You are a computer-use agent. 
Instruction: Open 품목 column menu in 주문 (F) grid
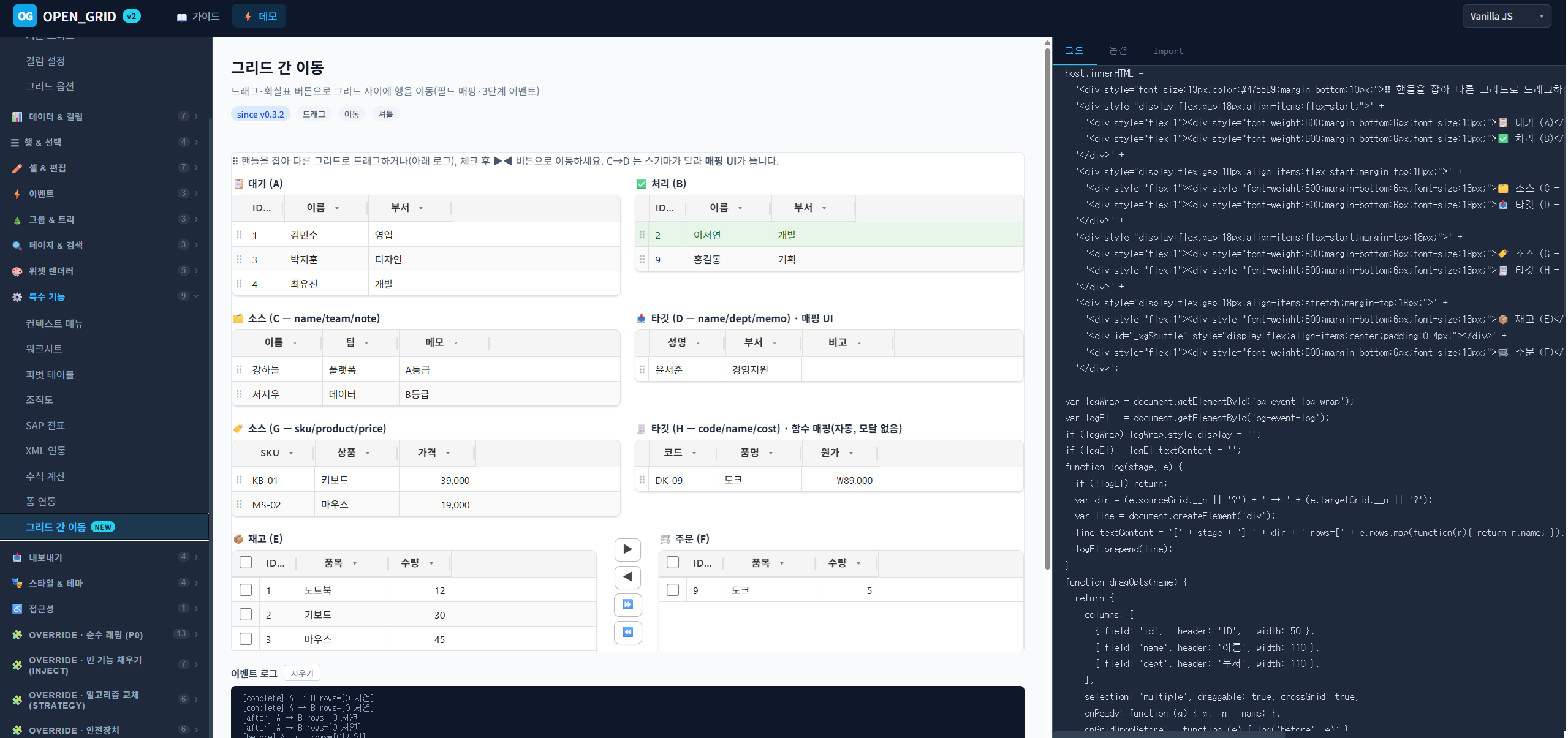782,563
